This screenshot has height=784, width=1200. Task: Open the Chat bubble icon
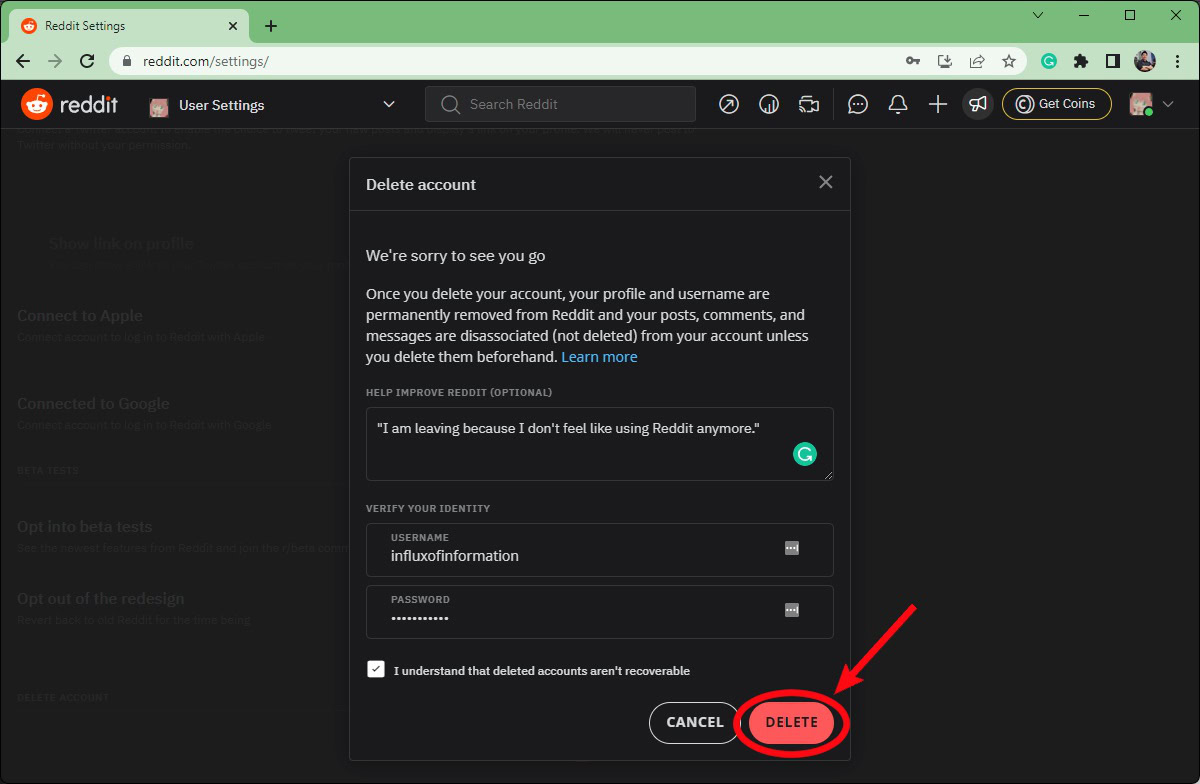pos(857,104)
